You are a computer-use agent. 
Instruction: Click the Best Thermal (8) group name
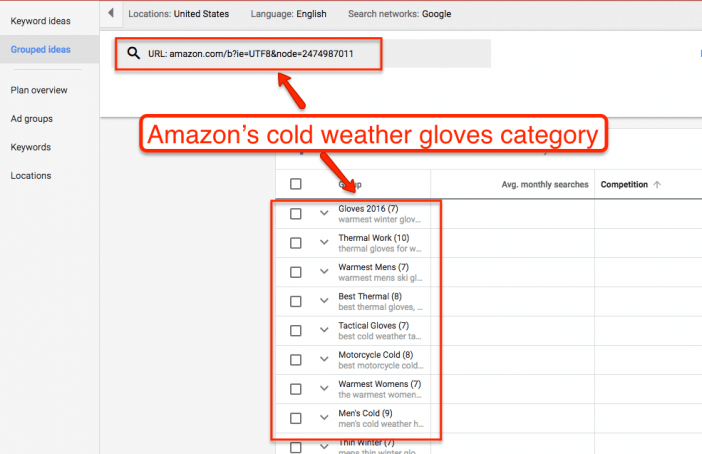tap(370, 296)
